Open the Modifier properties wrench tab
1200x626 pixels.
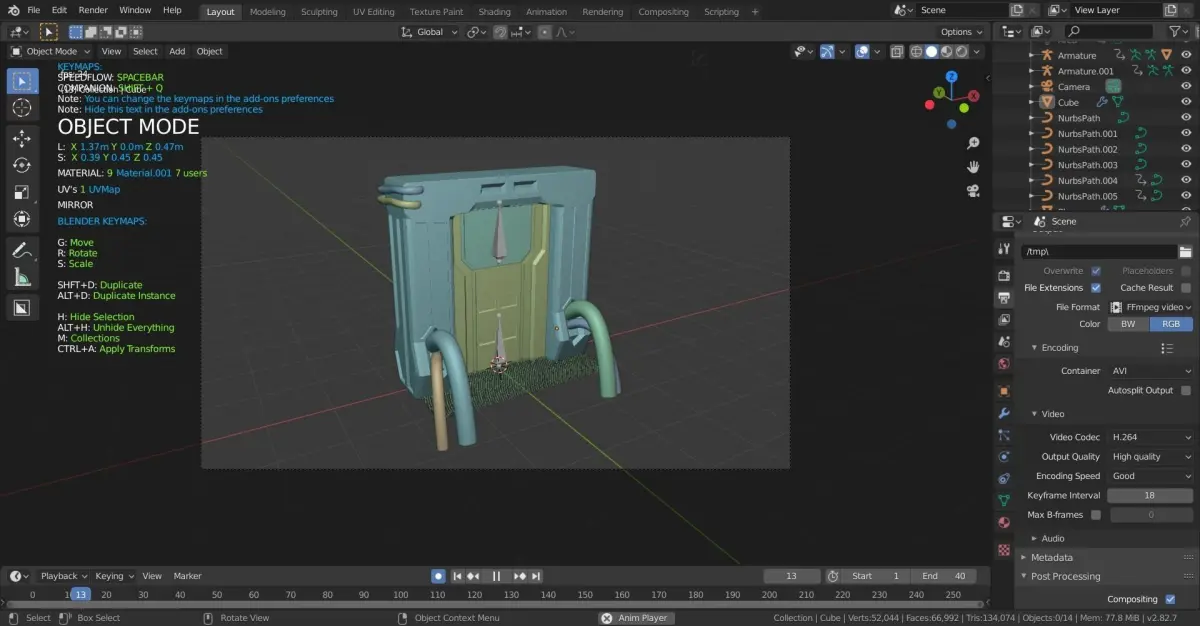1004,413
